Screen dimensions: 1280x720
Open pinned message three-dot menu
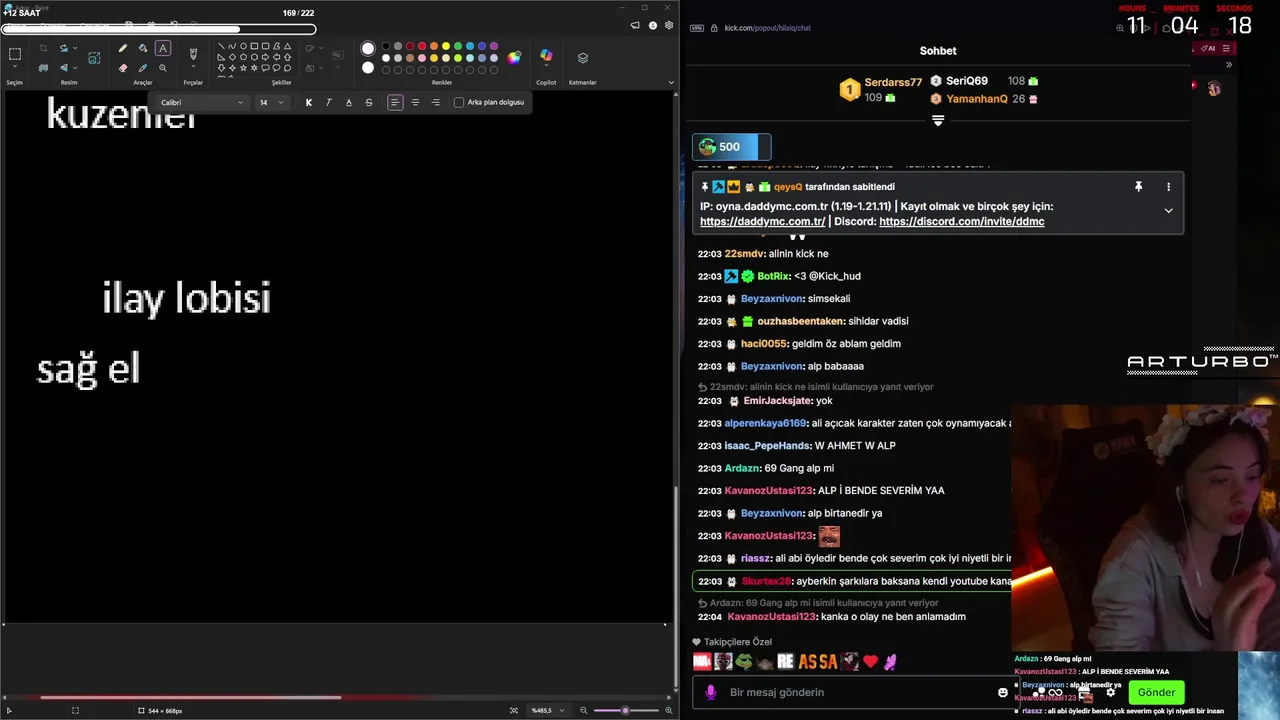[x=1168, y=187]
